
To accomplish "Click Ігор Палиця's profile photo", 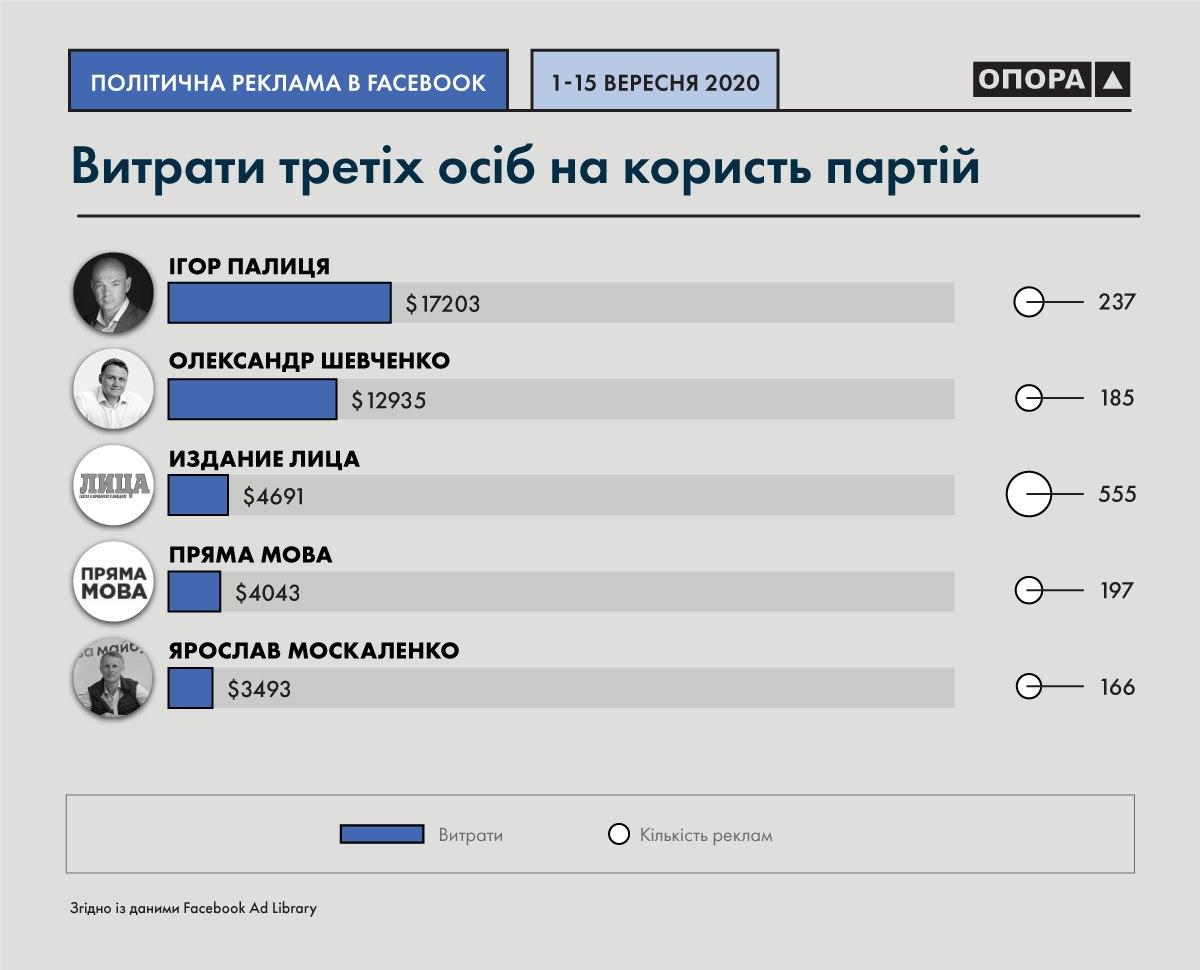I will click(113, 292).
